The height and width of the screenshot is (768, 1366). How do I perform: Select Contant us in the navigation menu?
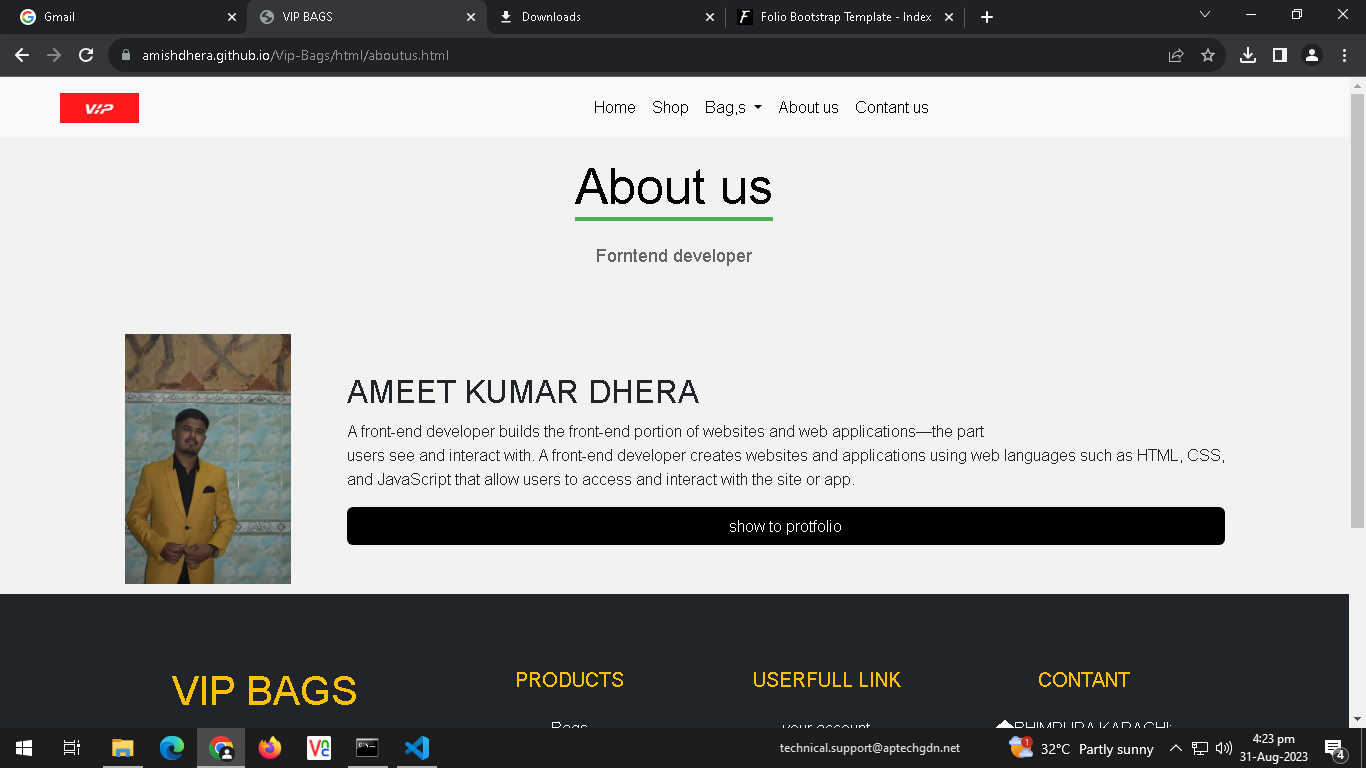(891, 107)
